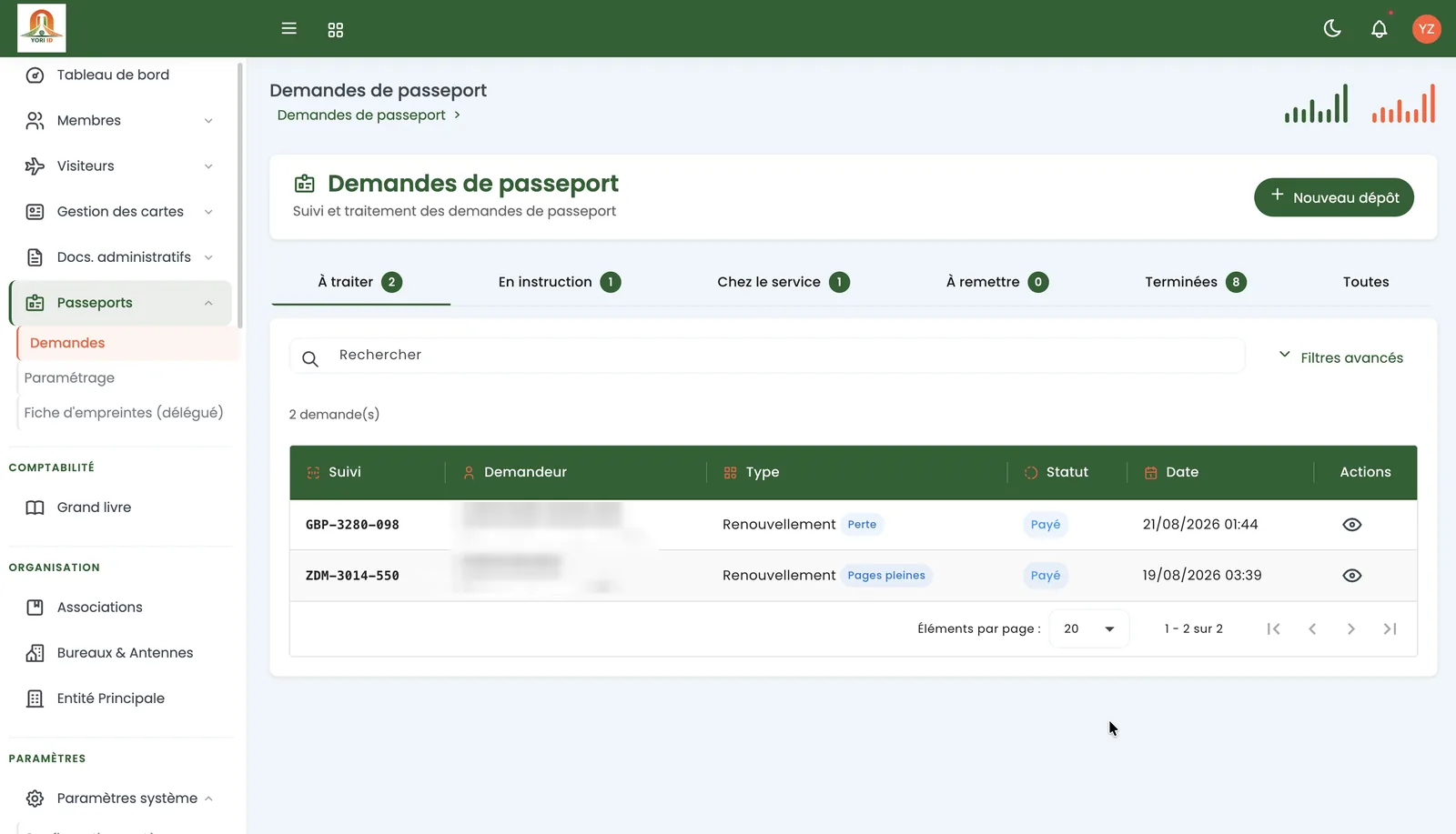The height and width of the screenshot is (834, 1456).
Task: Expand the Membres menu
Action: click(120, 120)
